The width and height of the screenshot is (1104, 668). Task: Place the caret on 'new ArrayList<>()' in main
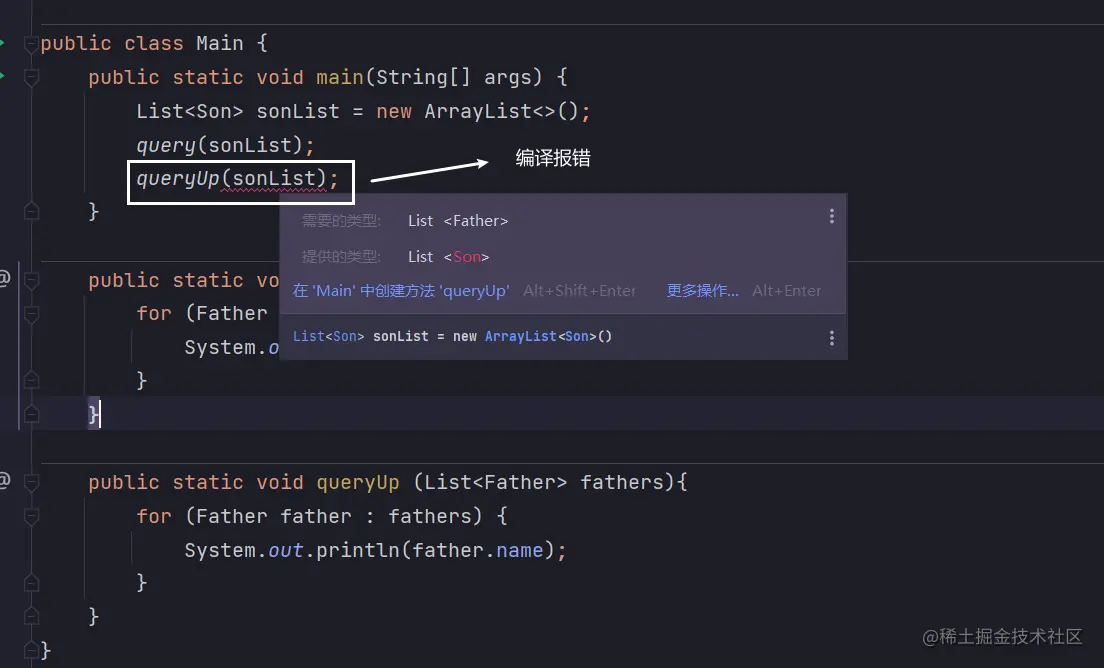pyautogui.click(x=477, y=111)
